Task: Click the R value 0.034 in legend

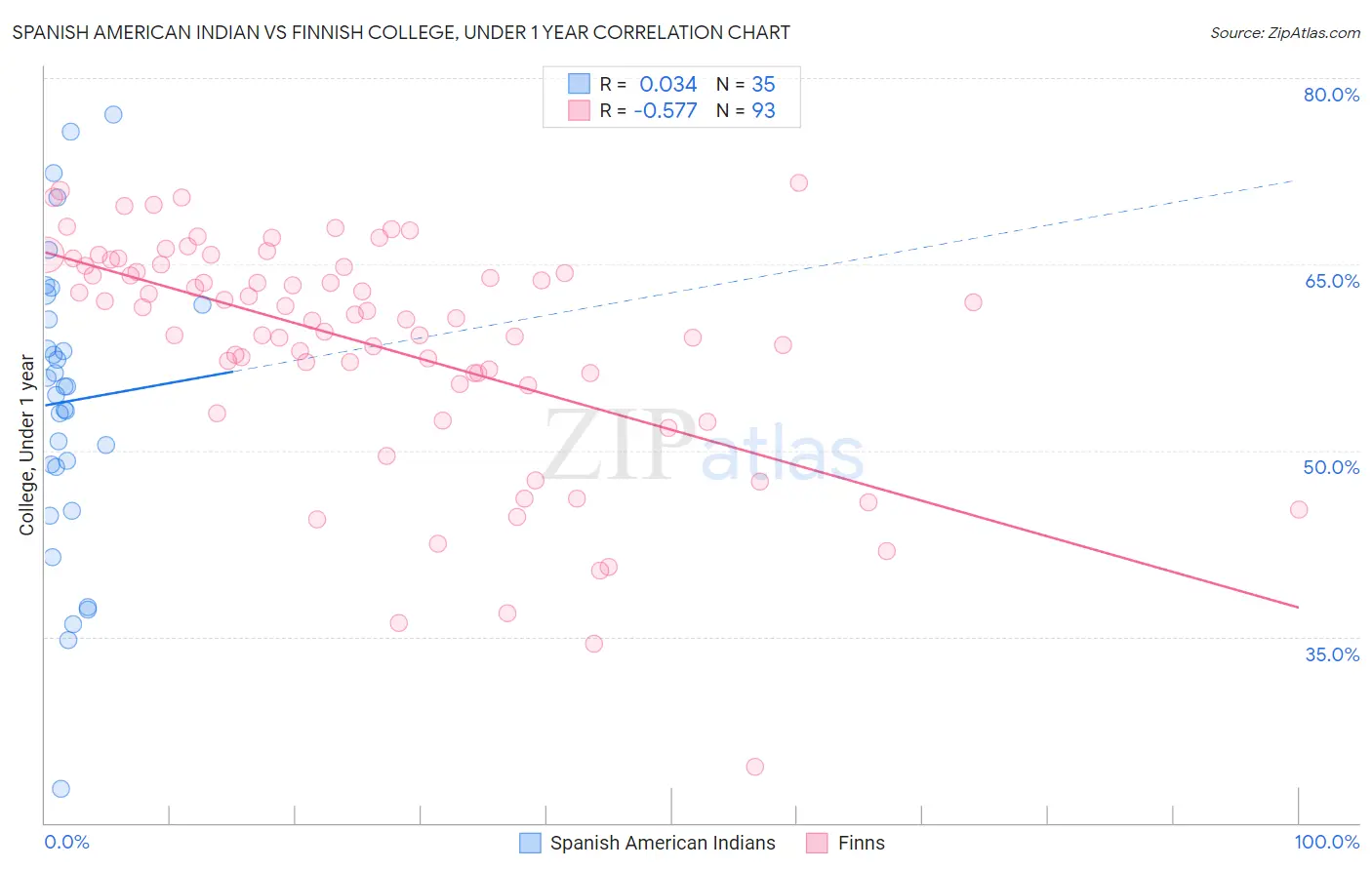Action: (x=667, y=84)
